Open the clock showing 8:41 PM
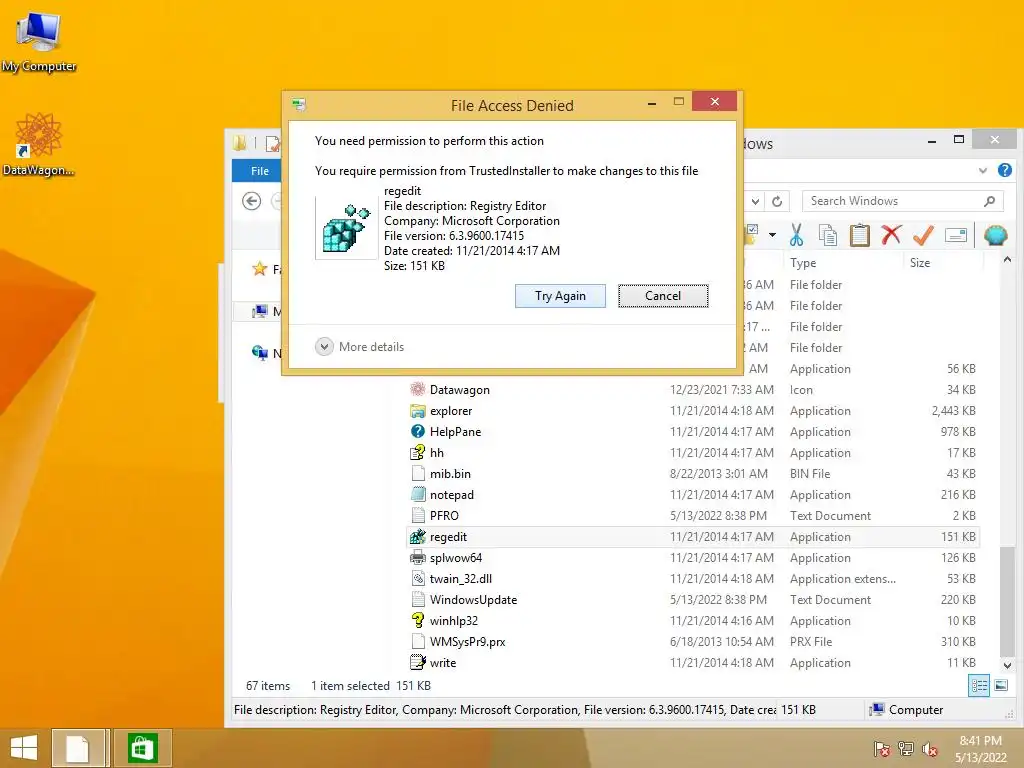Viewport: 1024px width, 768px height. click(x=980, y=749)
